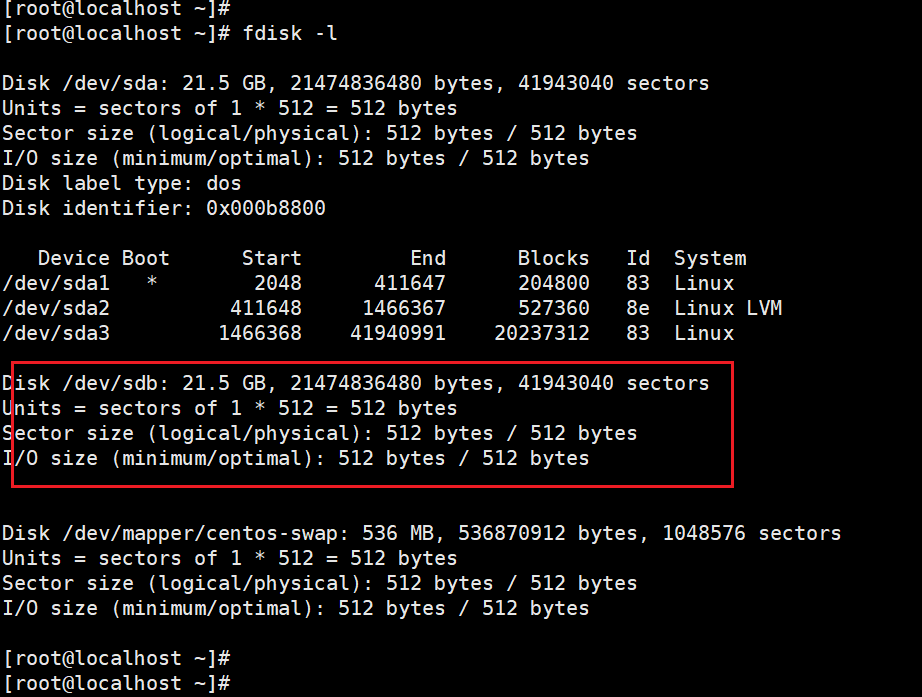Click the End column header
This screenshot has height=697, width=922.
coord(428,258)
